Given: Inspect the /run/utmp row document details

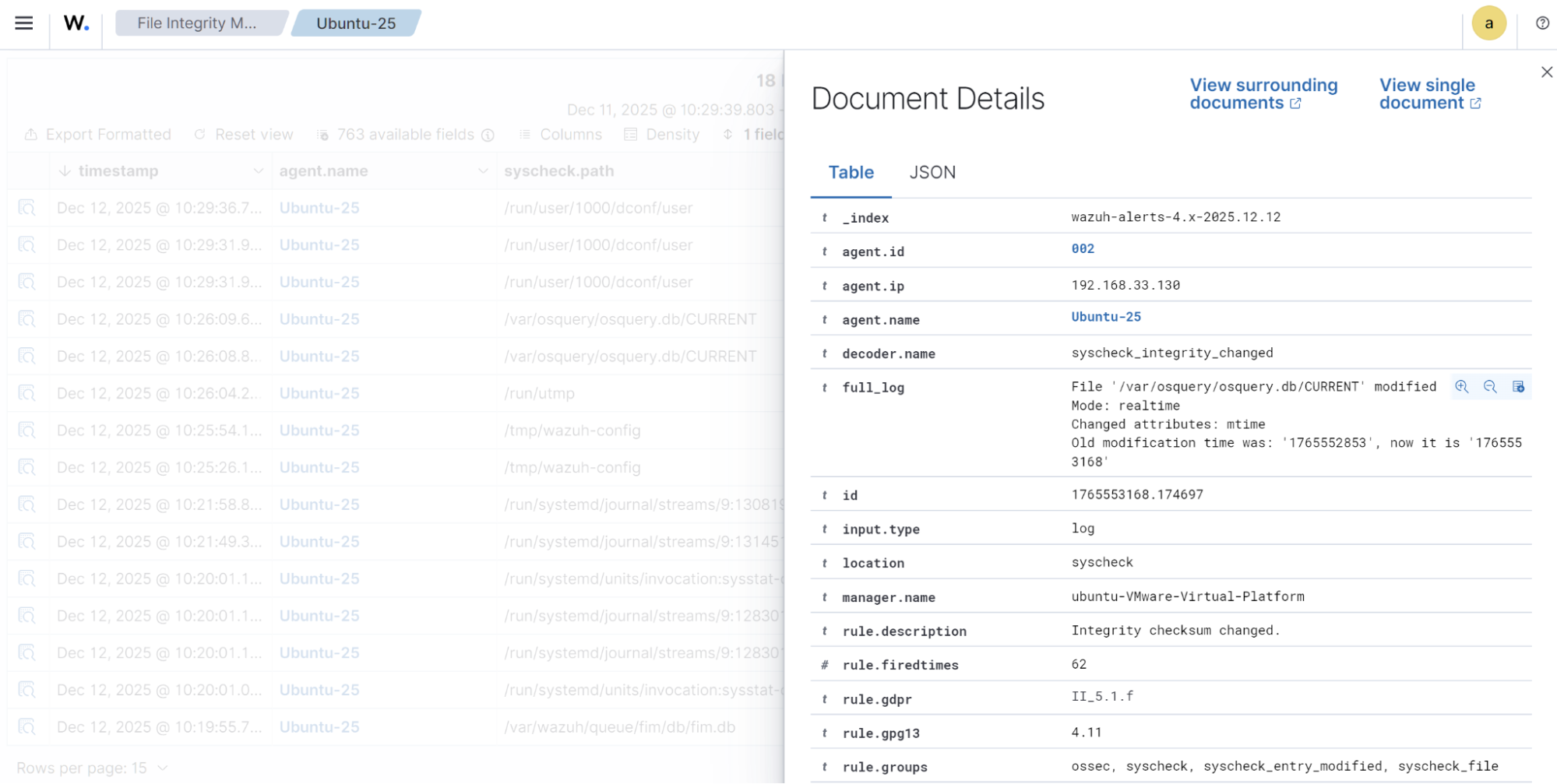Looking at the screenshot, I should 27,393.
